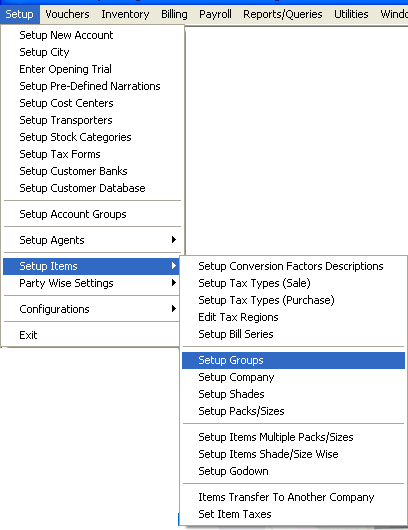Viewport: 408px width, 530px height.
Task: Choose Edit Tax Regions
Action: 293,317
